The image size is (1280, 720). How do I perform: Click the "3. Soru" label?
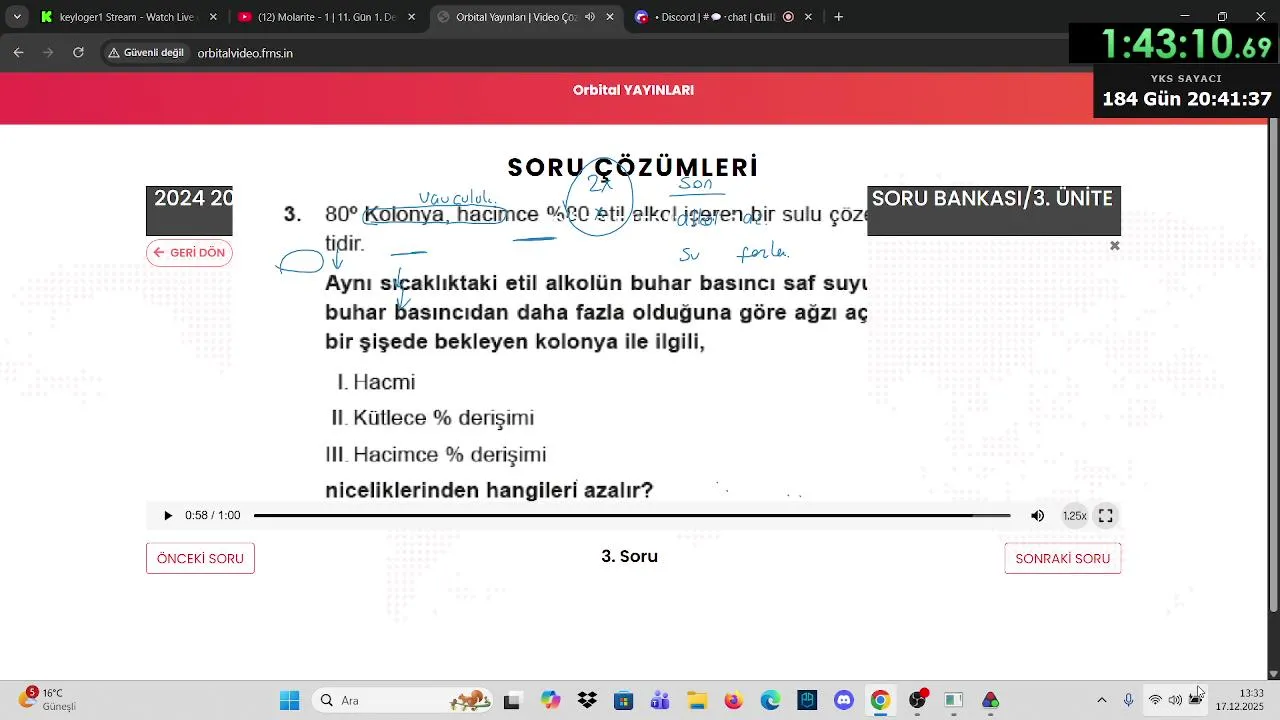[x=630, y=556]
